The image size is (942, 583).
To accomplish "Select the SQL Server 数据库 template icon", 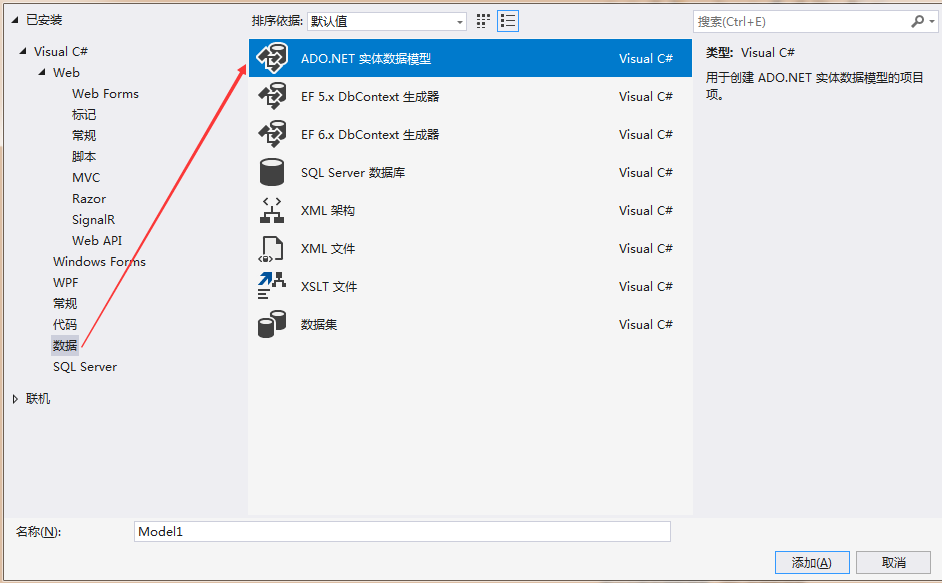I will pos(271,172).
